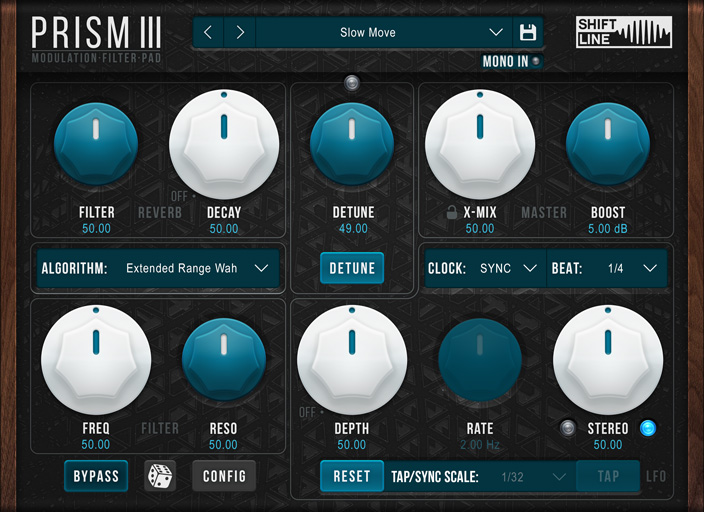Load the previous preset with left arrow
Screen dimensions: 704x512
(208, 32)
